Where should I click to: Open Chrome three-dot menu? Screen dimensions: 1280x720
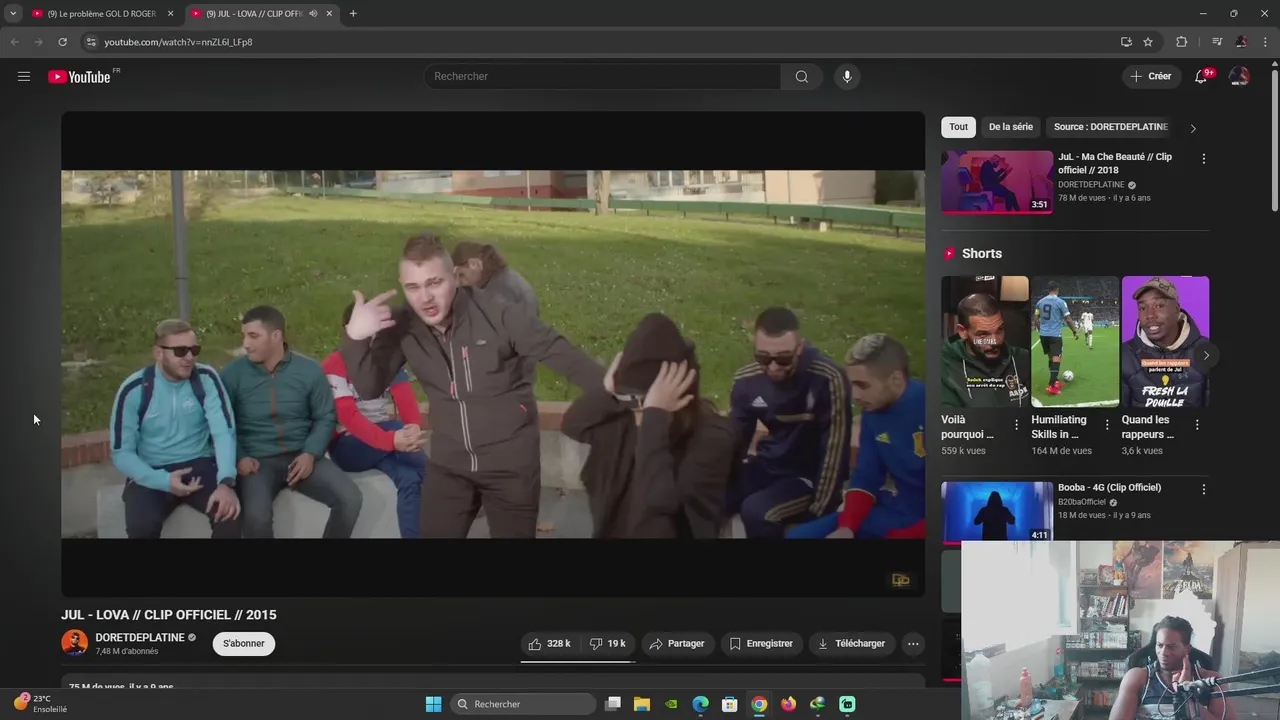(1264, 42)
